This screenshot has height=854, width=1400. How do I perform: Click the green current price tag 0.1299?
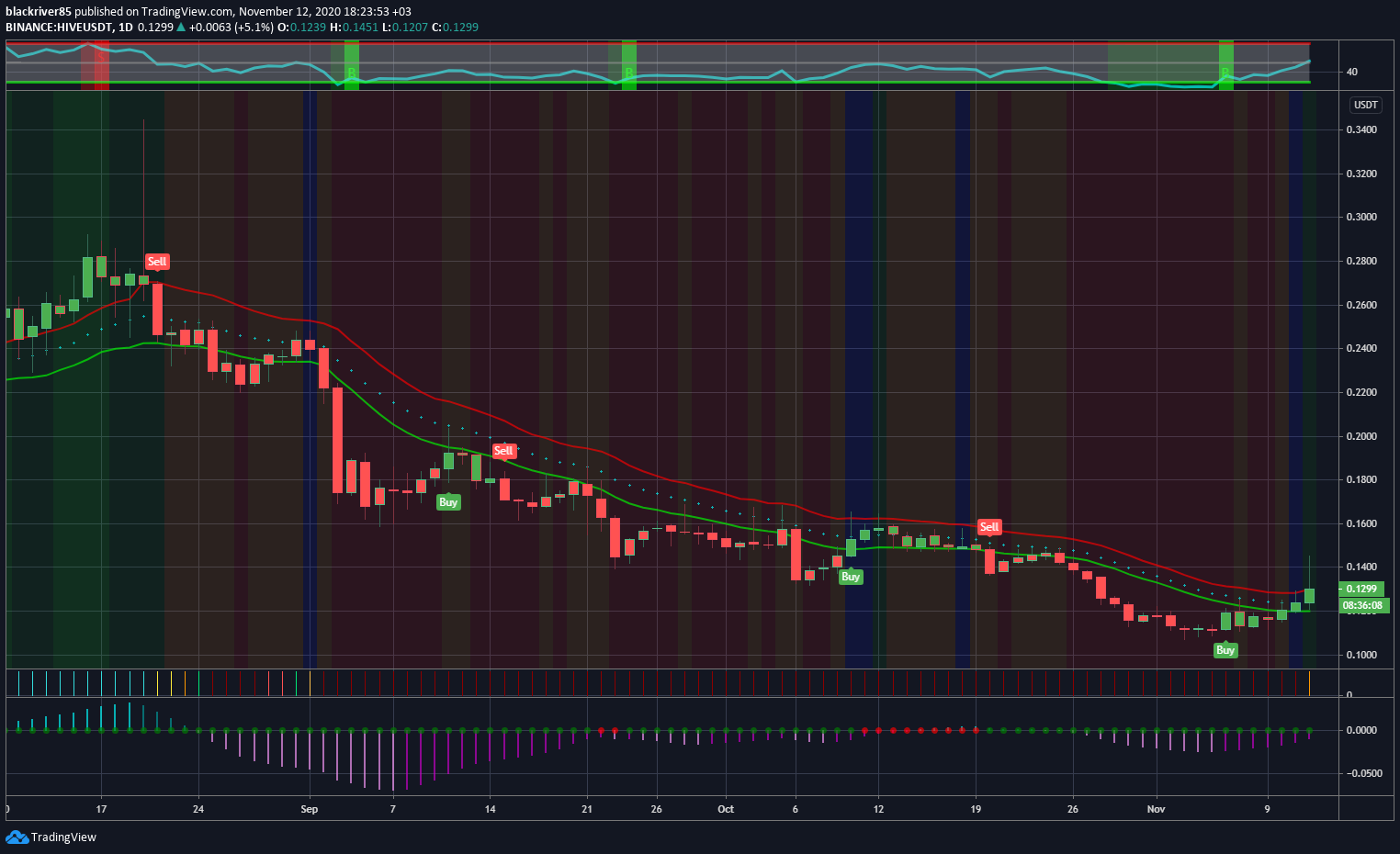click(1363, 589)
